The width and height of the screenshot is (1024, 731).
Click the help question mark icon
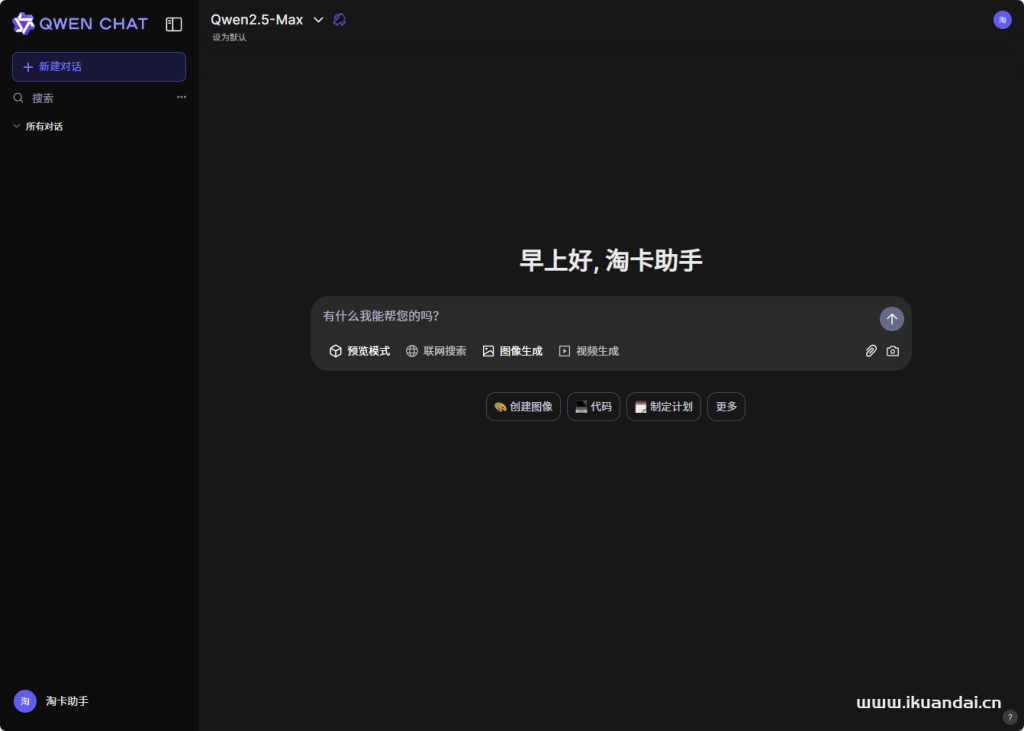(1010, 717)
